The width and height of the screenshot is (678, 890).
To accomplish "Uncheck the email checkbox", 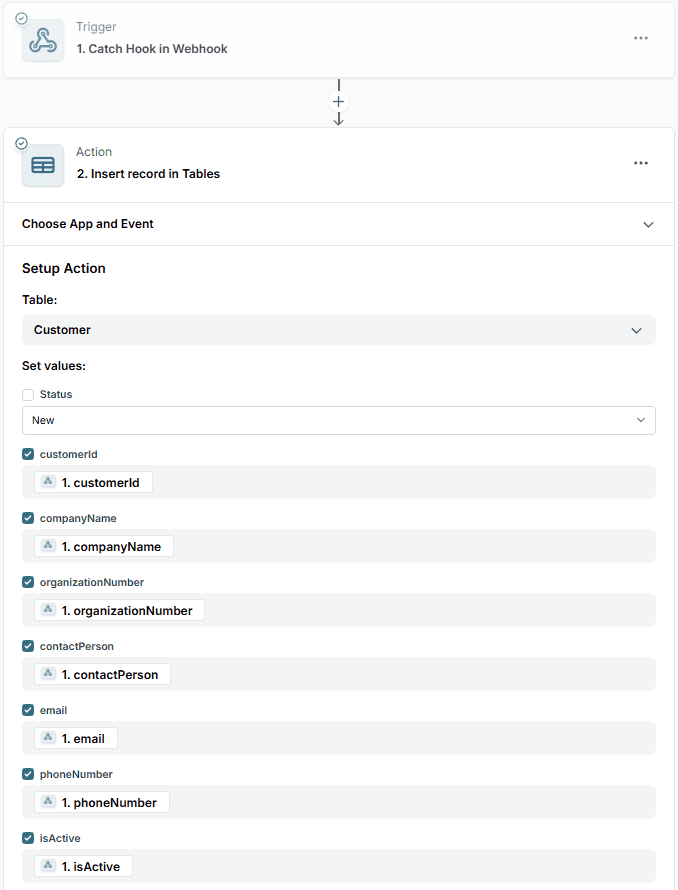I will [x=28, y=710].
